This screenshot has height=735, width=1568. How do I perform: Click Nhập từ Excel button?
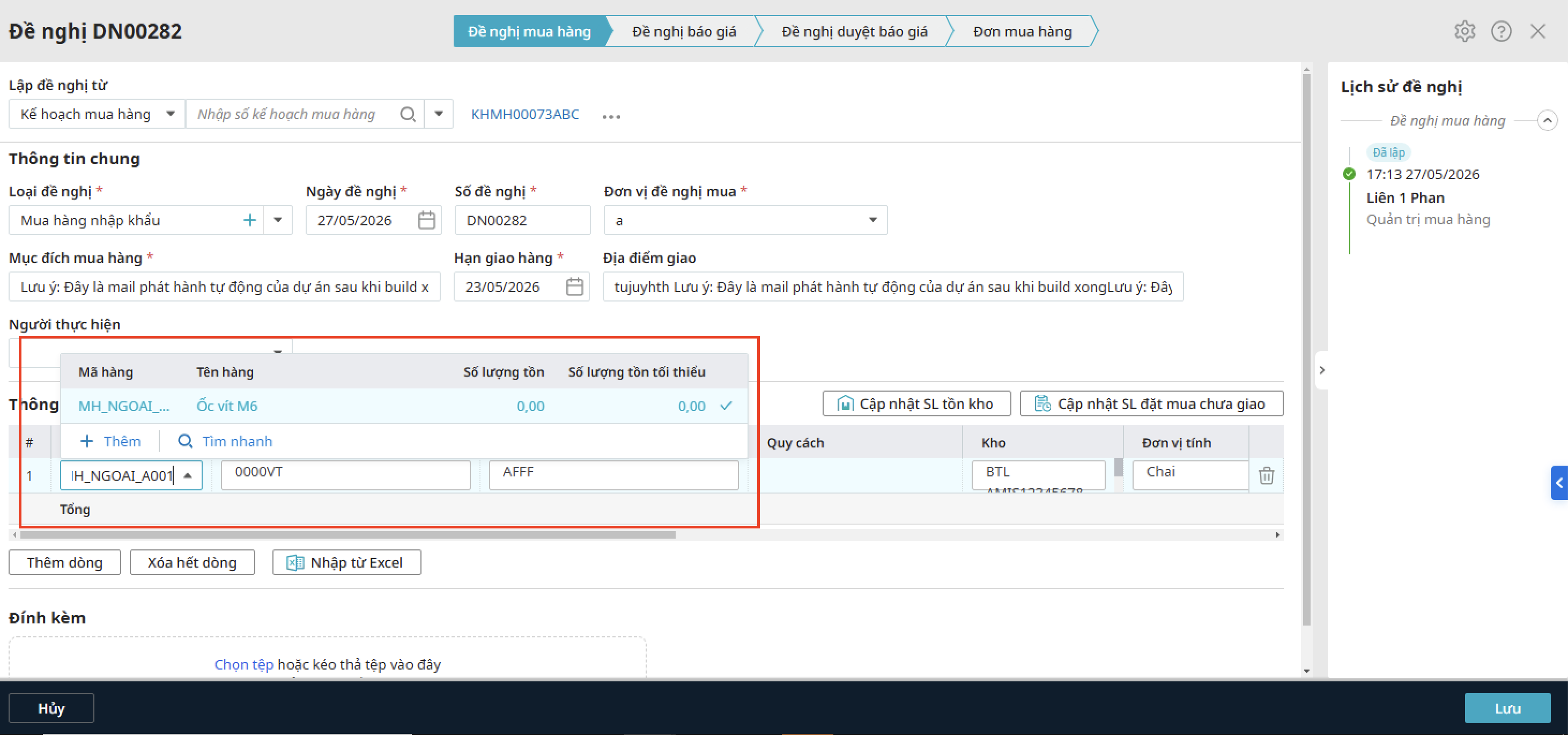click(x=347, y=562)
